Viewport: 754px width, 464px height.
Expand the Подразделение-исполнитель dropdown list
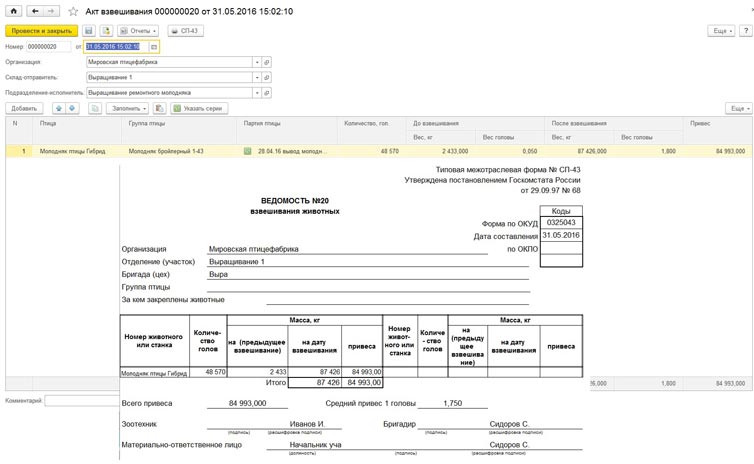tap(257, 93)
